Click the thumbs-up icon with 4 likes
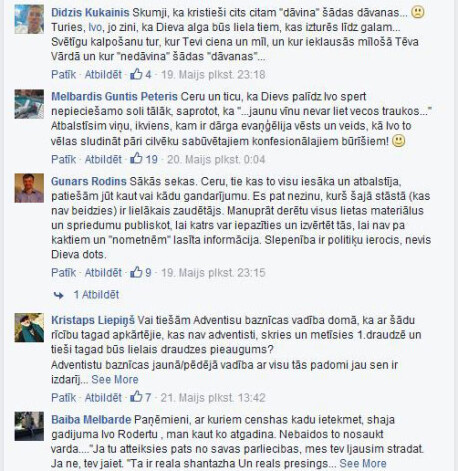The height and width of the screenshot is (471, 458). coord(136,74)
